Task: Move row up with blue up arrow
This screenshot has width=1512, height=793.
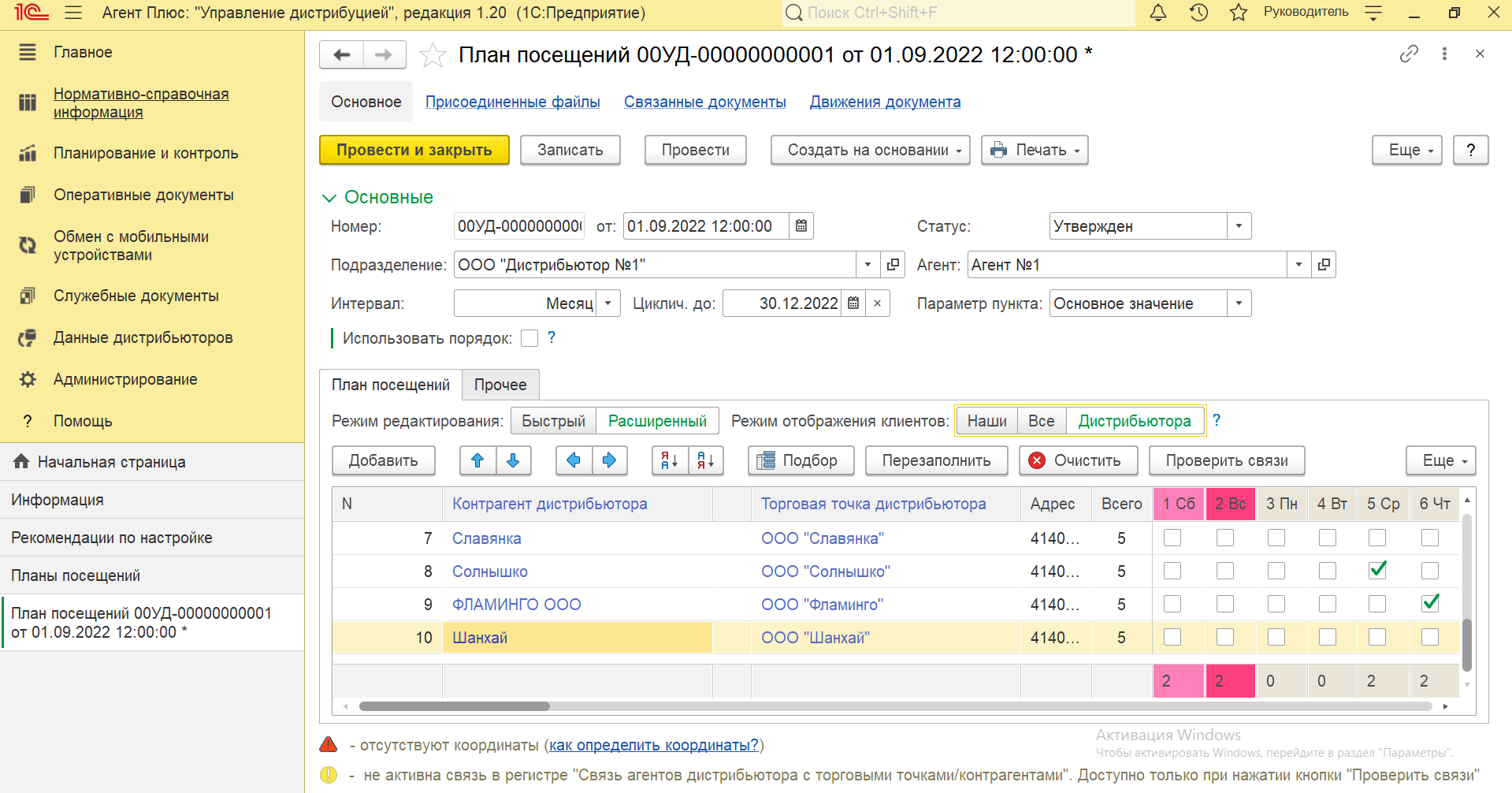Action: (x=477, y=460)
